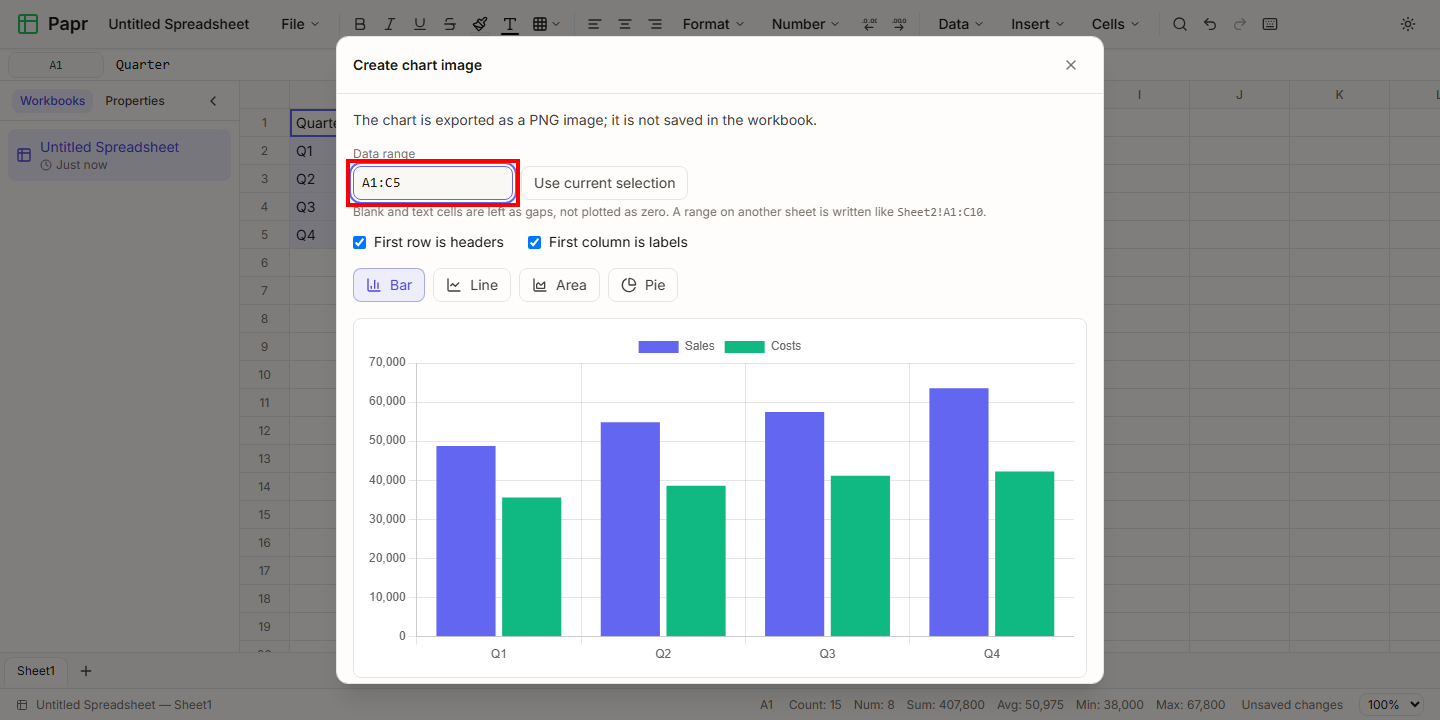The height and width of the screenshot is (720, 1440).
Task: Undo the last action
Action: coord(1210,24)
